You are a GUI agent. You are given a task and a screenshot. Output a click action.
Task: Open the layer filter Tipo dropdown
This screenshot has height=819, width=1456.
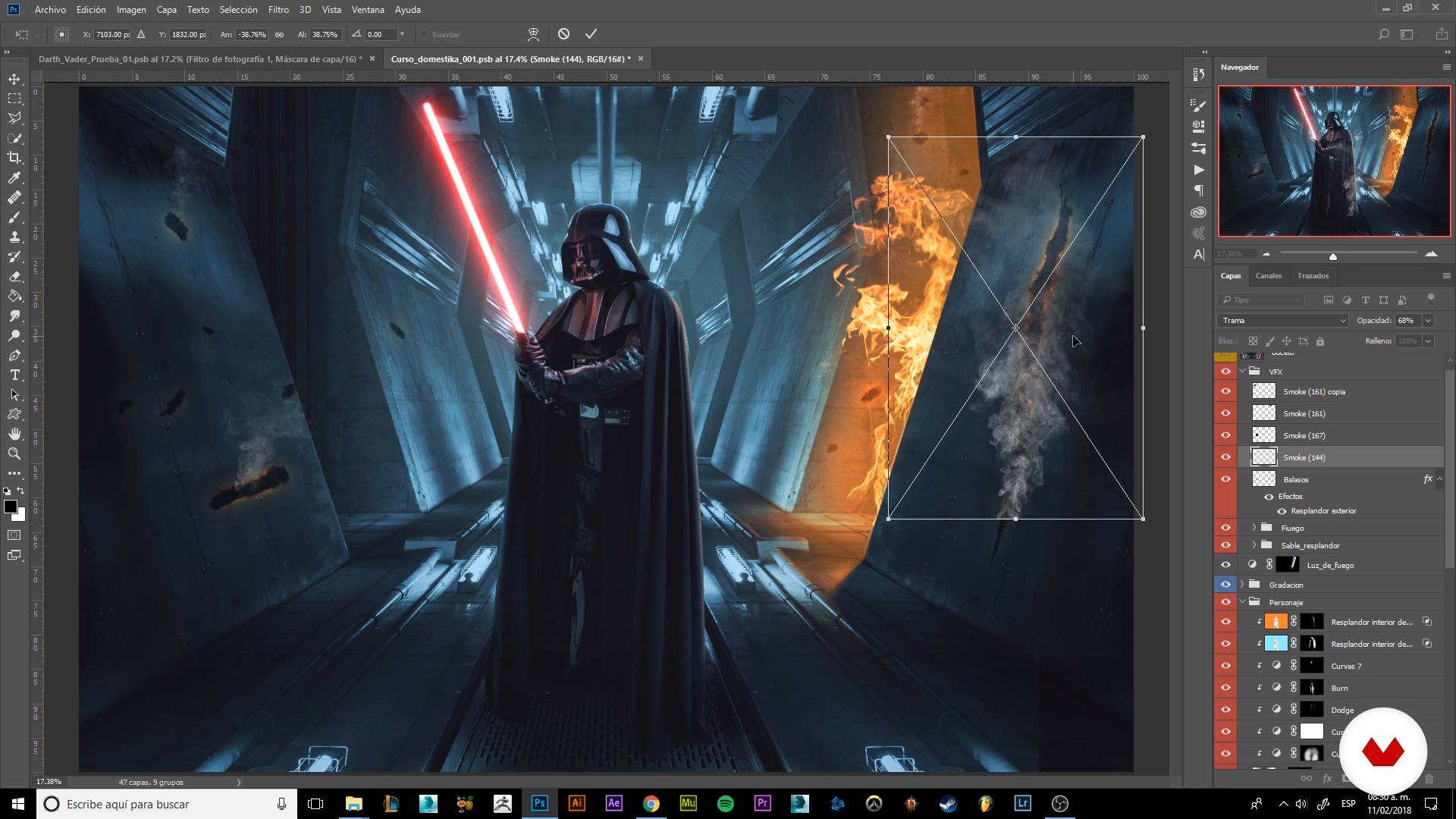[1261, 300]
